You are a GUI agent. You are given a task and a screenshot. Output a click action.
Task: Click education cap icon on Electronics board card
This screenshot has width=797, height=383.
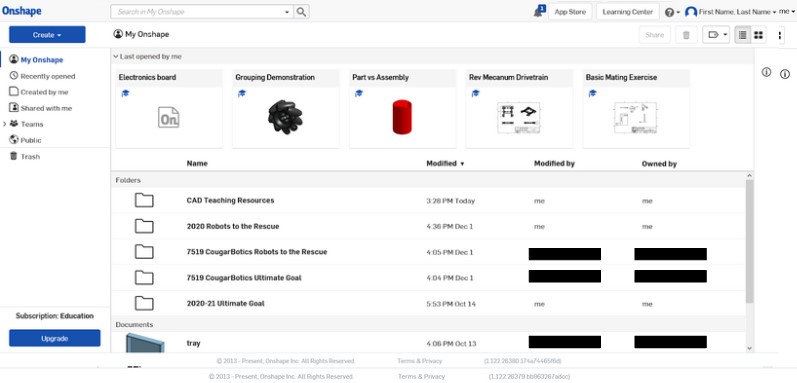tap(125, 93)
